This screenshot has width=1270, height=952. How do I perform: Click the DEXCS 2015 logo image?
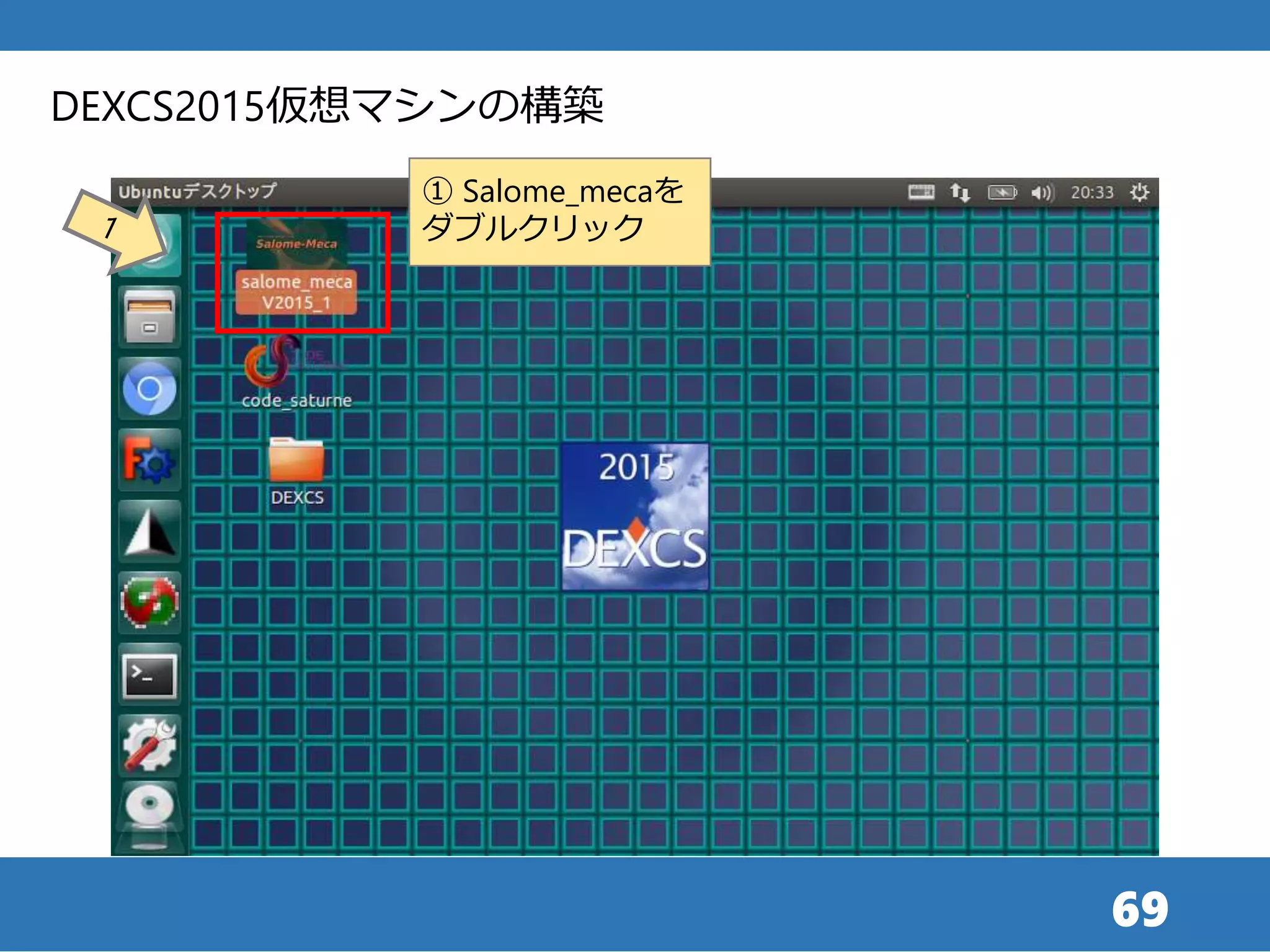tap(635, 516)
